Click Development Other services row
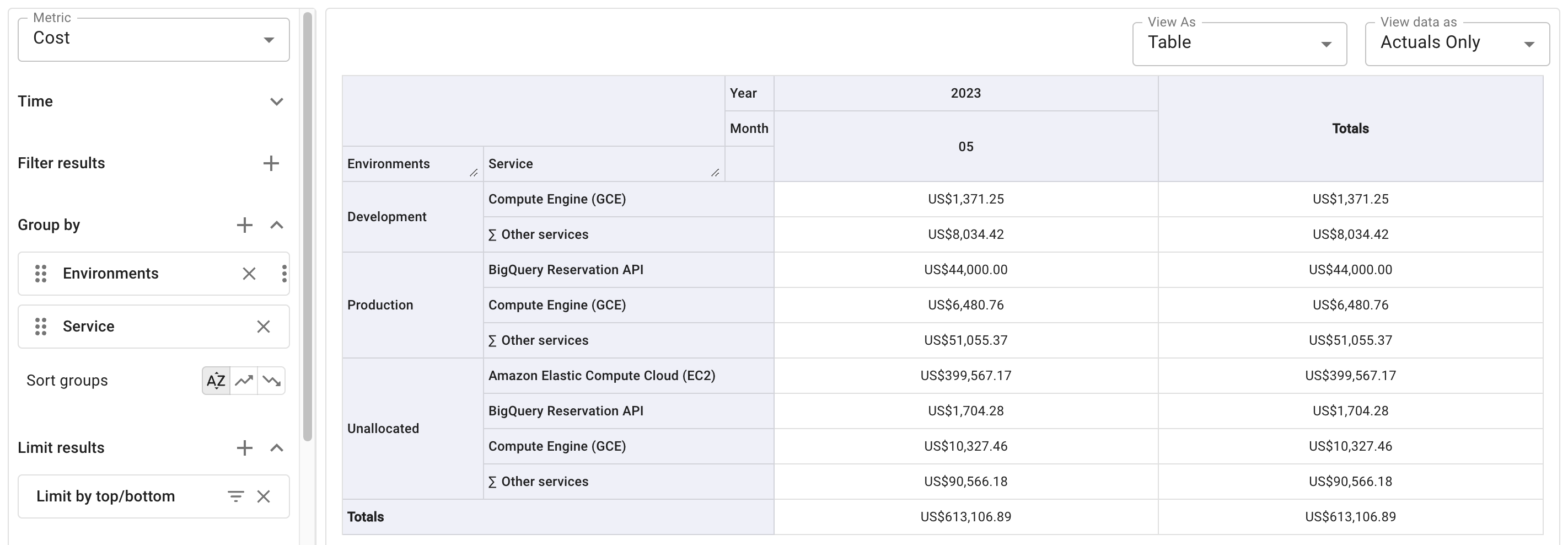Viewport: 1568px width, 545px height. point(629,234)
